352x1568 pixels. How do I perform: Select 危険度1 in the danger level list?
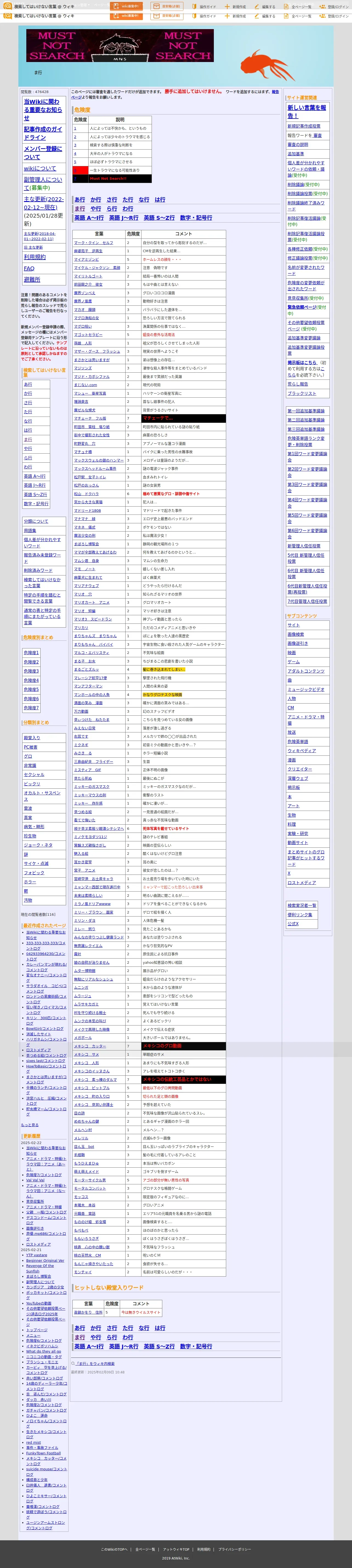(31, 653)
